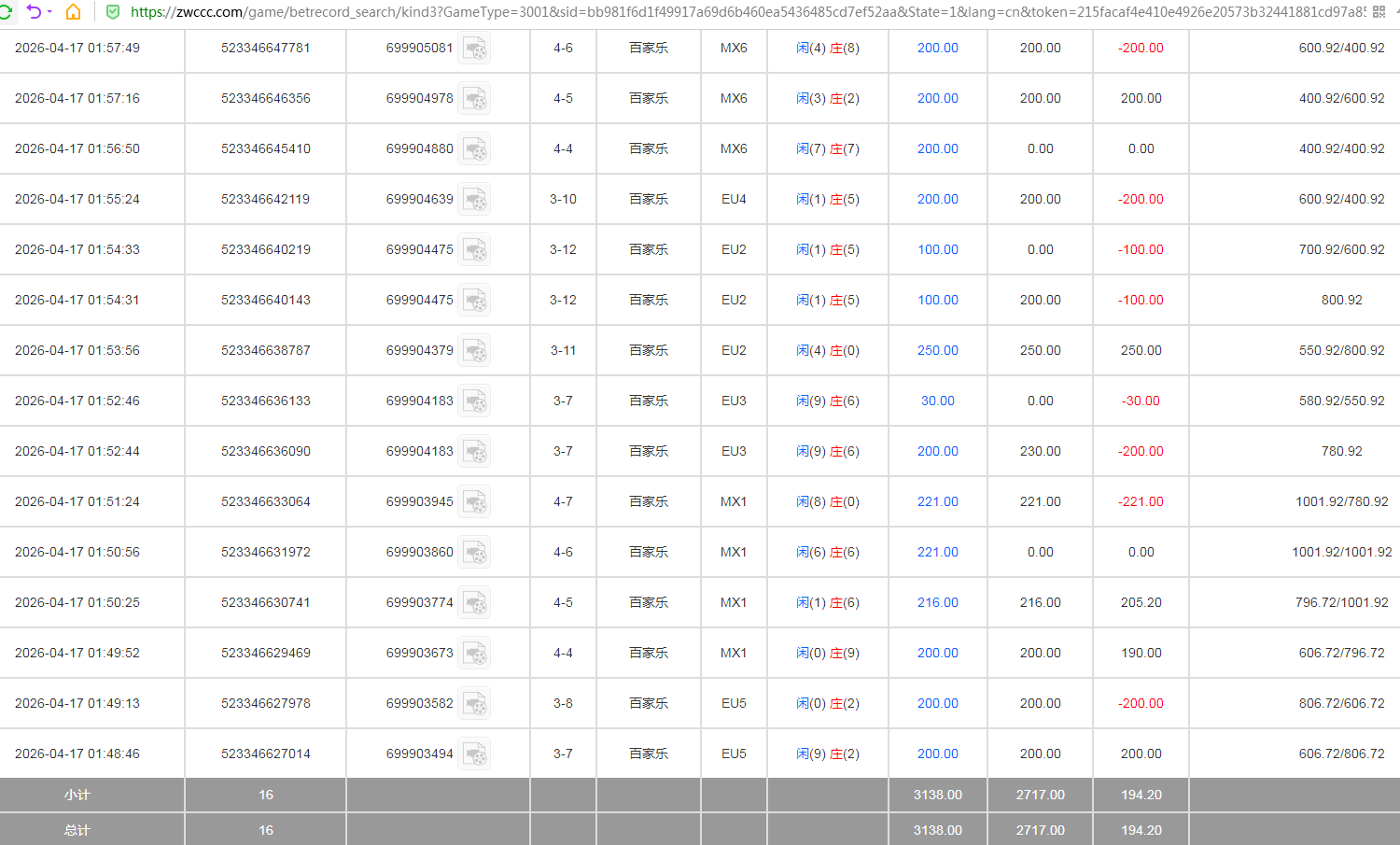Click the 小计 subtotal row label

(77, 795)
